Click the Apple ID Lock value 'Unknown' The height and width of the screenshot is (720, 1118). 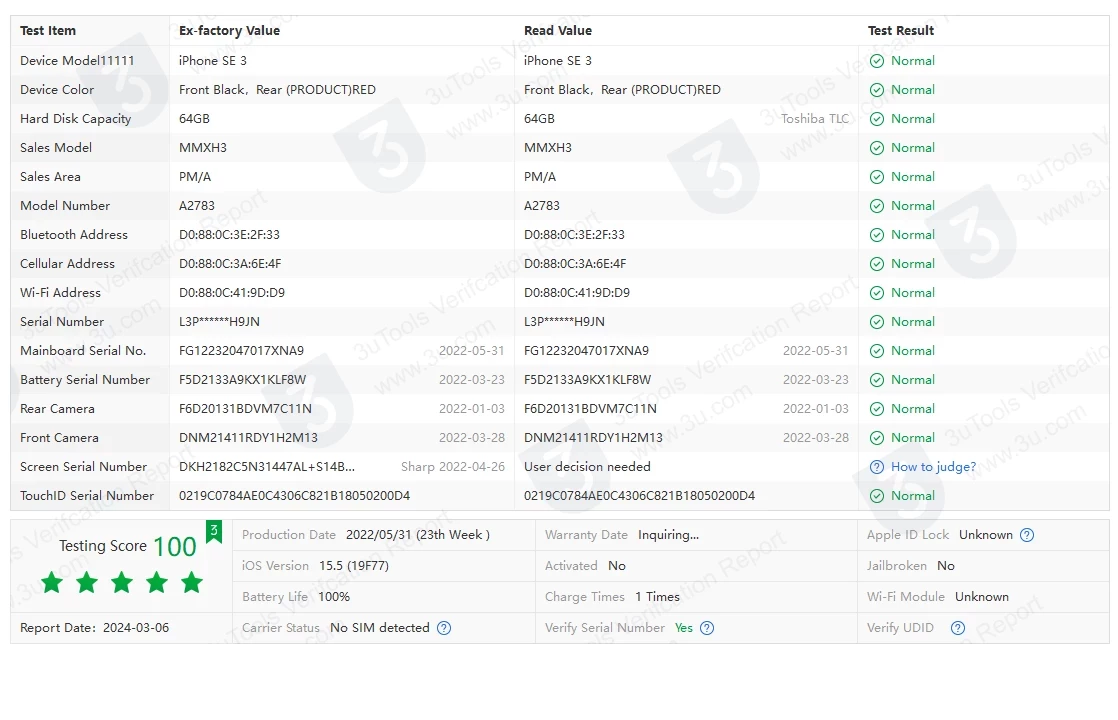pos(985,535)
